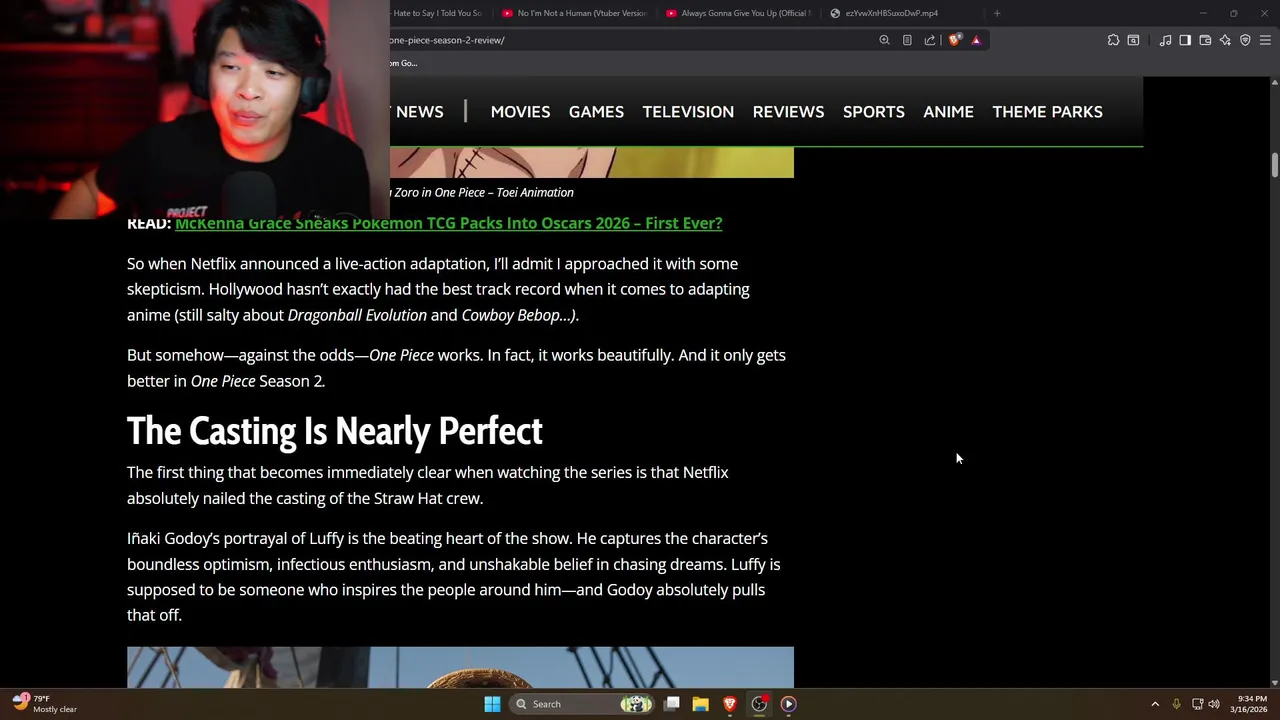1280x720 pixels.
Task: Show hidden system tray icons chevron
Action: 1155,704
